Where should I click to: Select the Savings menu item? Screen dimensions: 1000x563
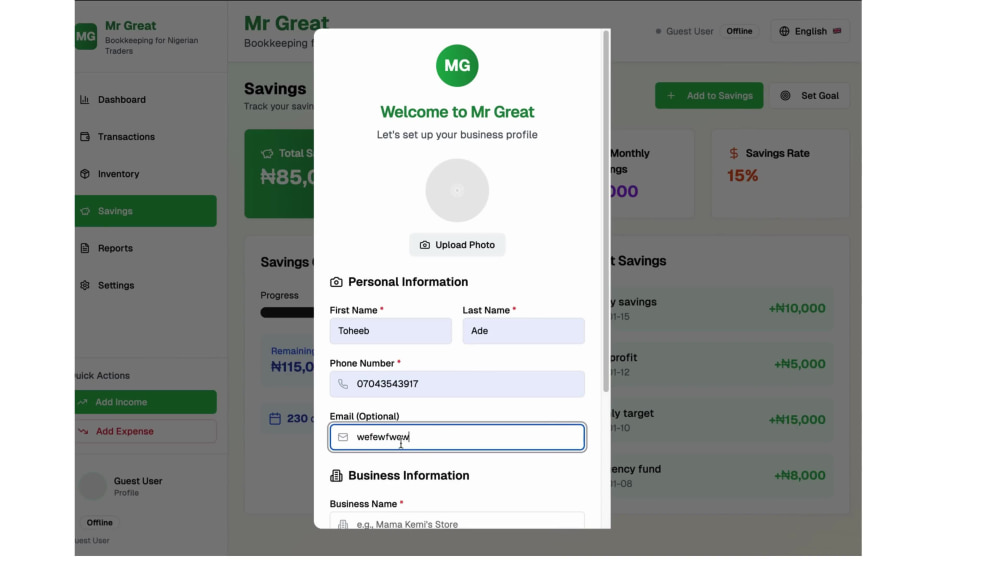146,211
